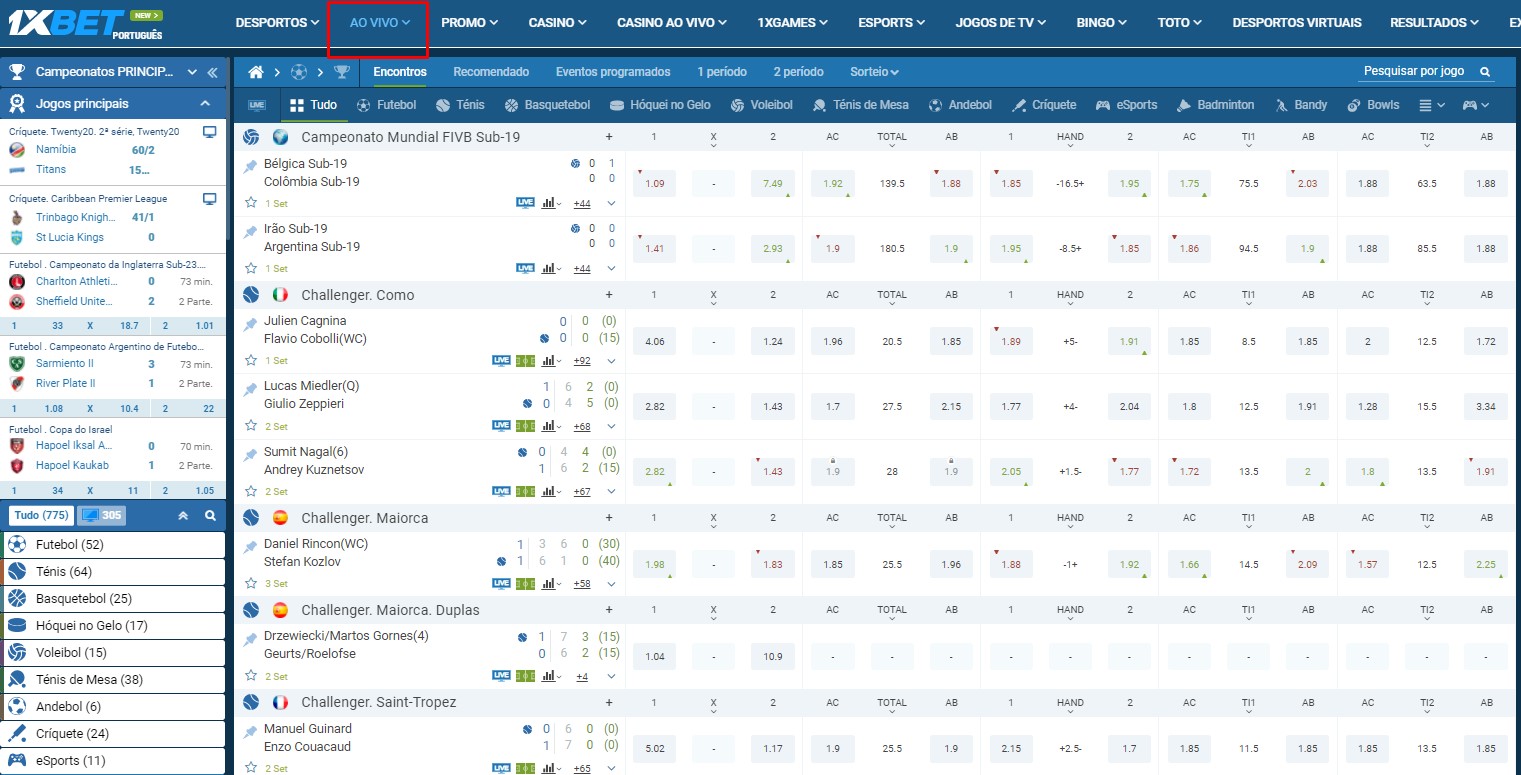
Task: Expand the Sorteio dropdown
Action: coord(873,72)
